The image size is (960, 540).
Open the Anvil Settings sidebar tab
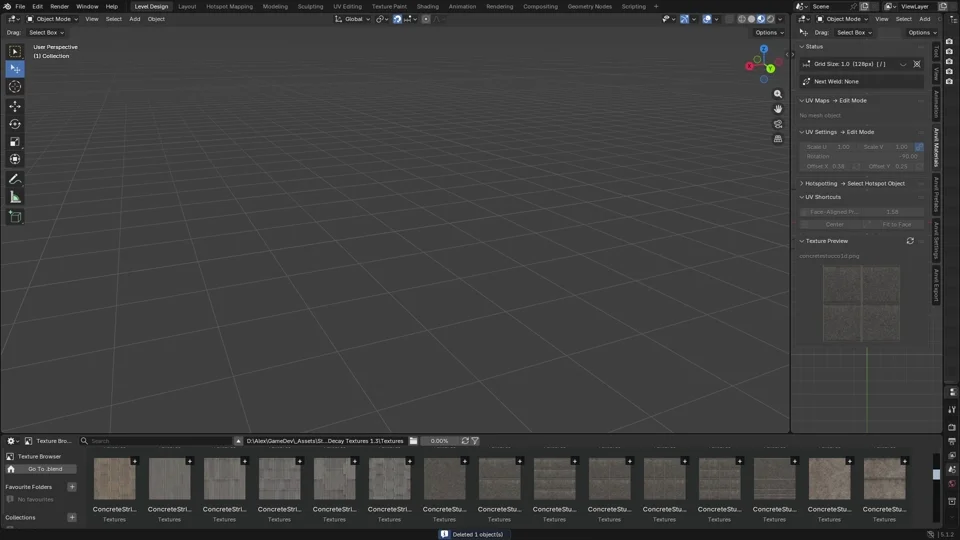tap(936, 240)
